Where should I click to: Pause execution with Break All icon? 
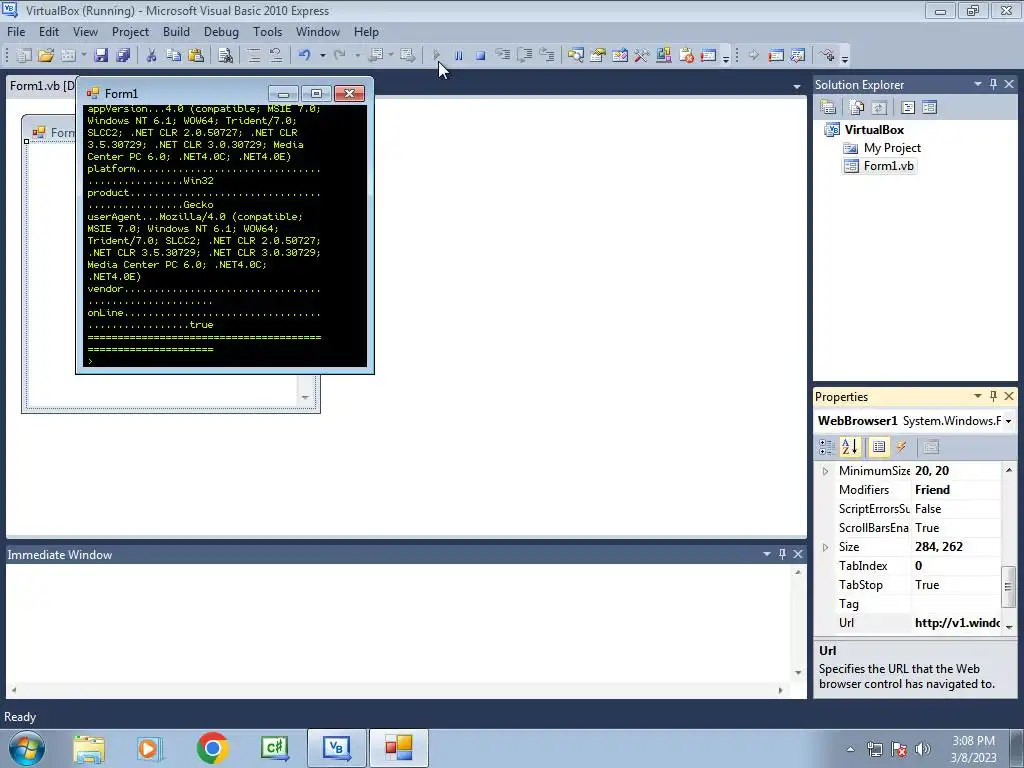coord(458,56)
